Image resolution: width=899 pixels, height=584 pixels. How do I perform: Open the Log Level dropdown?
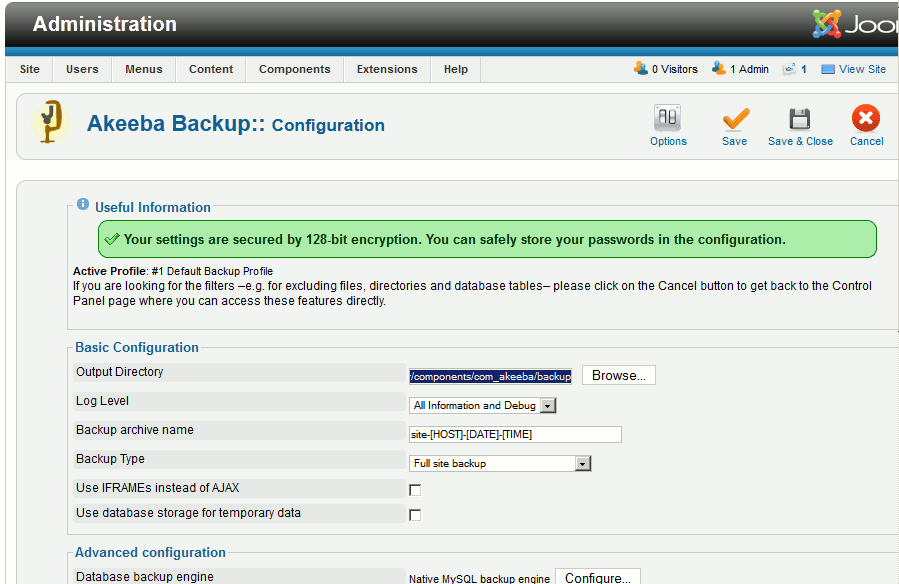pos(483,405)
